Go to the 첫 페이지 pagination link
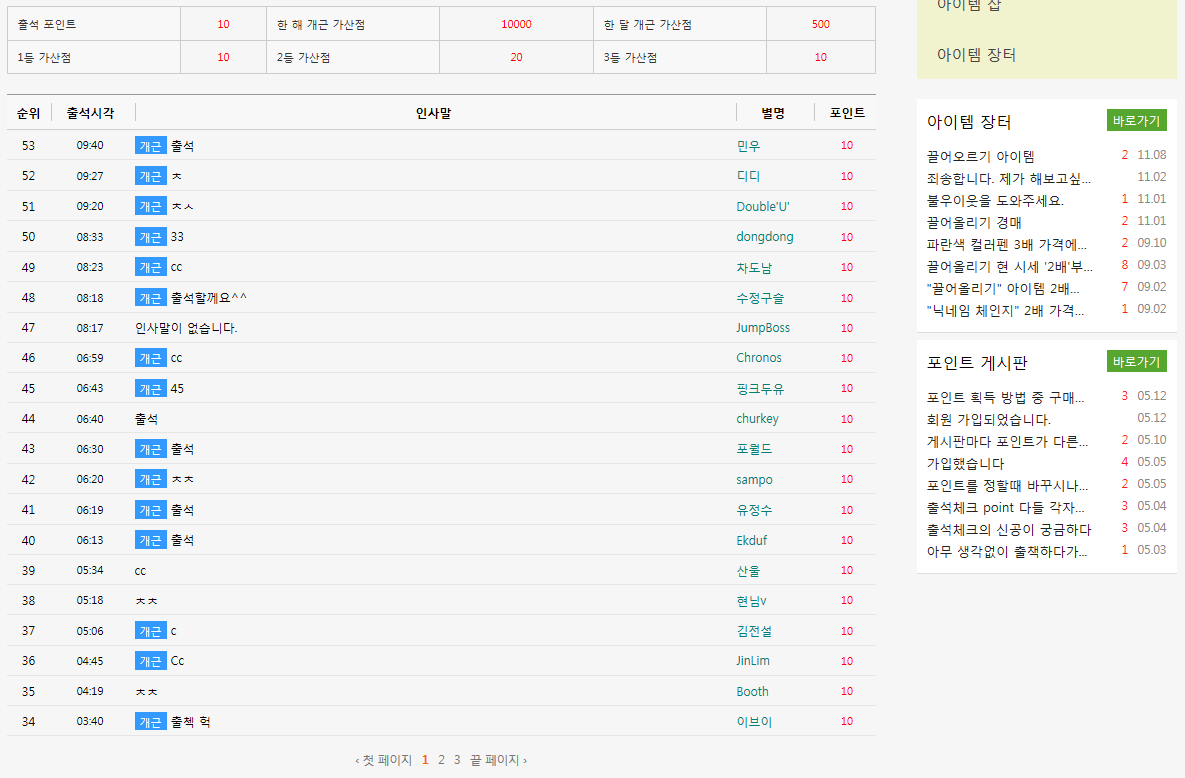This screenshot has height=778, width=1185. [x=383, y=760]
